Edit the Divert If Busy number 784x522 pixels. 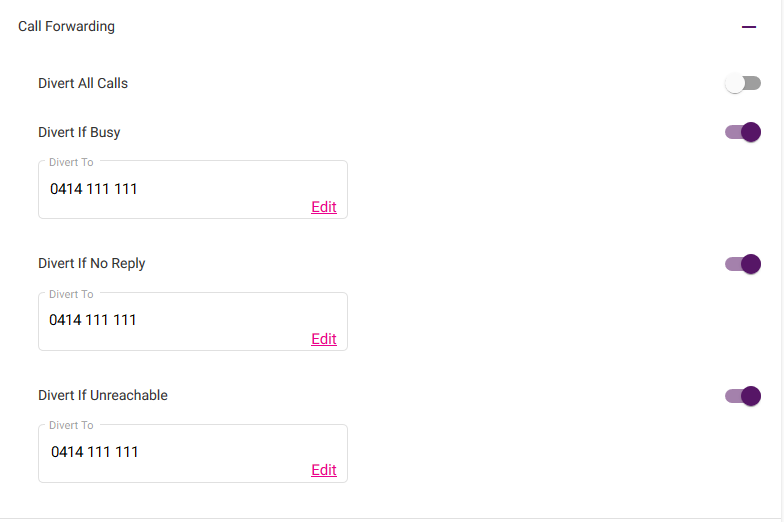[x=324, y=207]
